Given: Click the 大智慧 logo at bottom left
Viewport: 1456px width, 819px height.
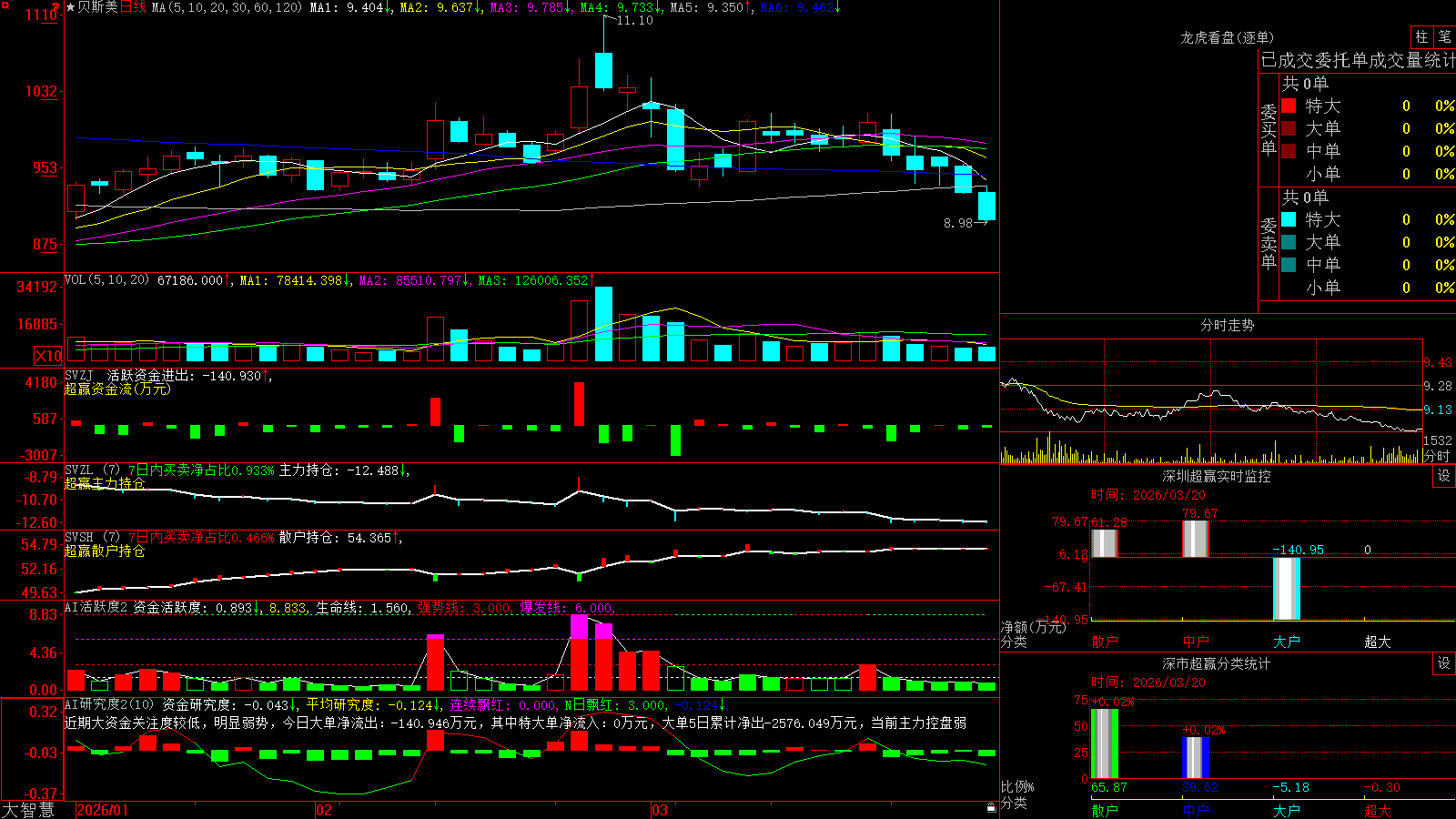Looking at the screenshot, I should coord(28,810).
